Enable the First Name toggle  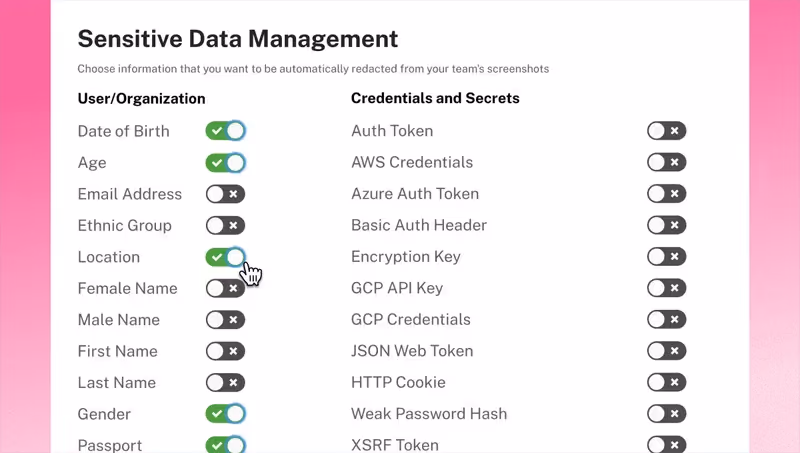226,351
